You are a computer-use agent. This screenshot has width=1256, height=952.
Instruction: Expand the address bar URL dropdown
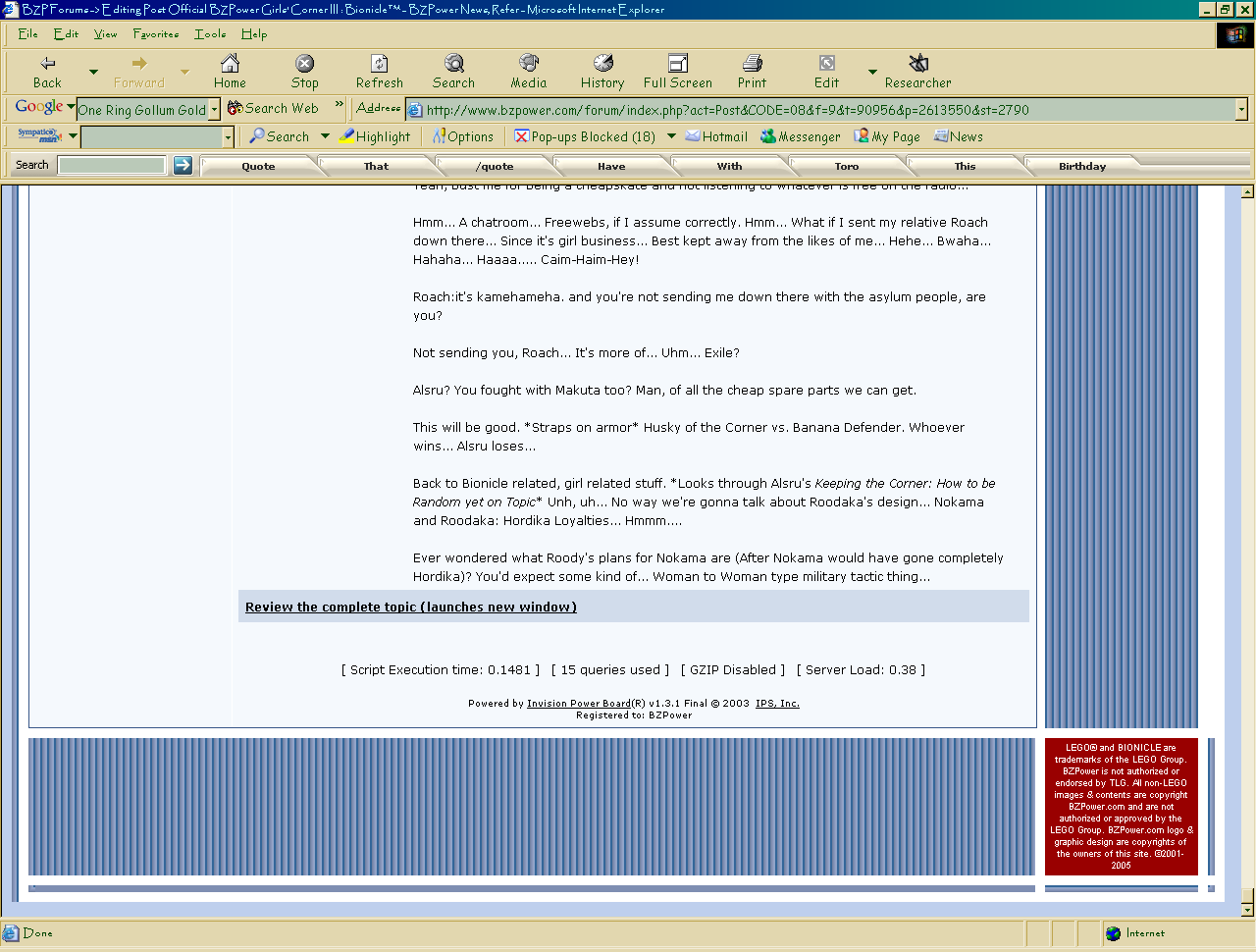[1241, 110]
